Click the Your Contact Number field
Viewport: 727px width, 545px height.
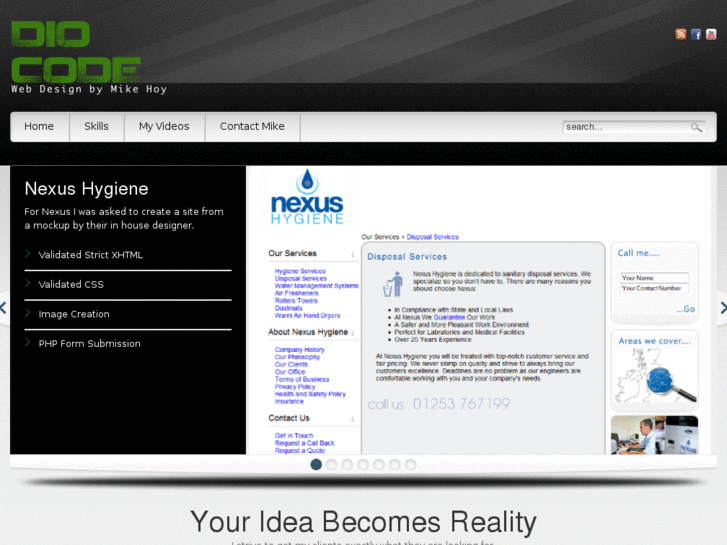tap(655, 289)
